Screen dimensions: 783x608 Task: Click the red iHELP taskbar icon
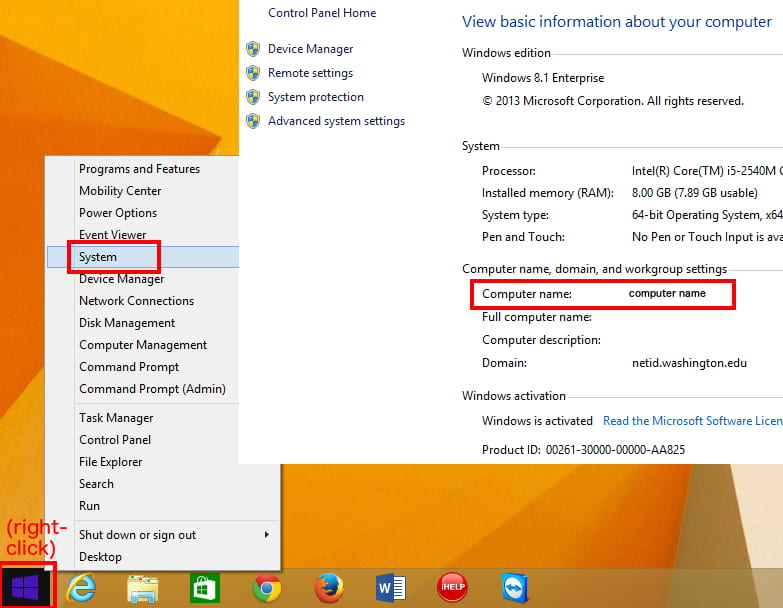(x=452, y=588)
